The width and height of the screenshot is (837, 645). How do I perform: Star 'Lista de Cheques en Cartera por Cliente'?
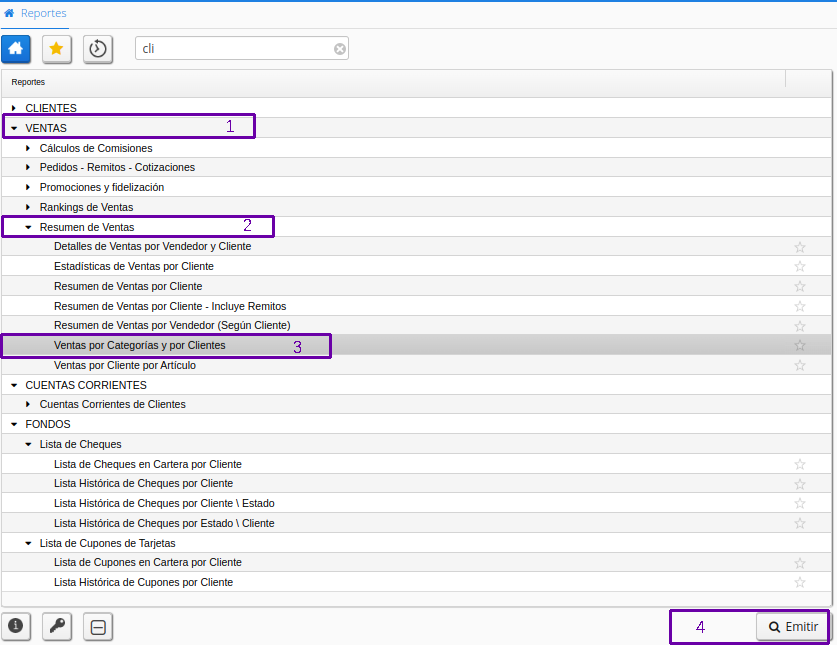799,464
